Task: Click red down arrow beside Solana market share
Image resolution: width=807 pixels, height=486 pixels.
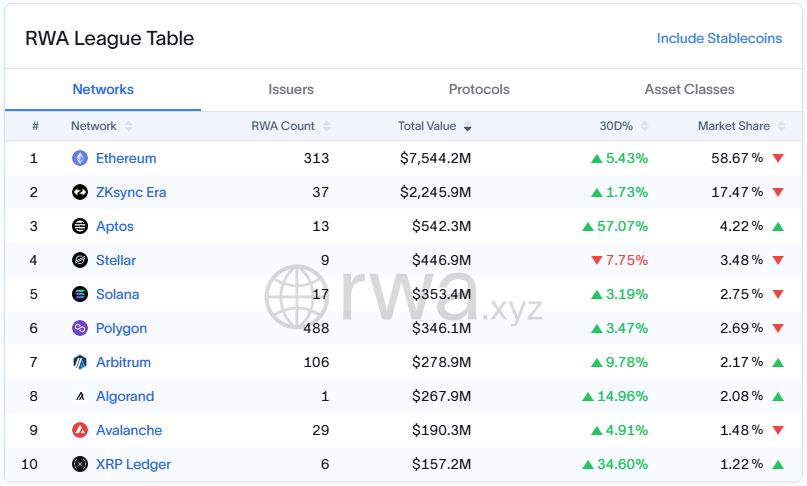Action: click(778, 294)
